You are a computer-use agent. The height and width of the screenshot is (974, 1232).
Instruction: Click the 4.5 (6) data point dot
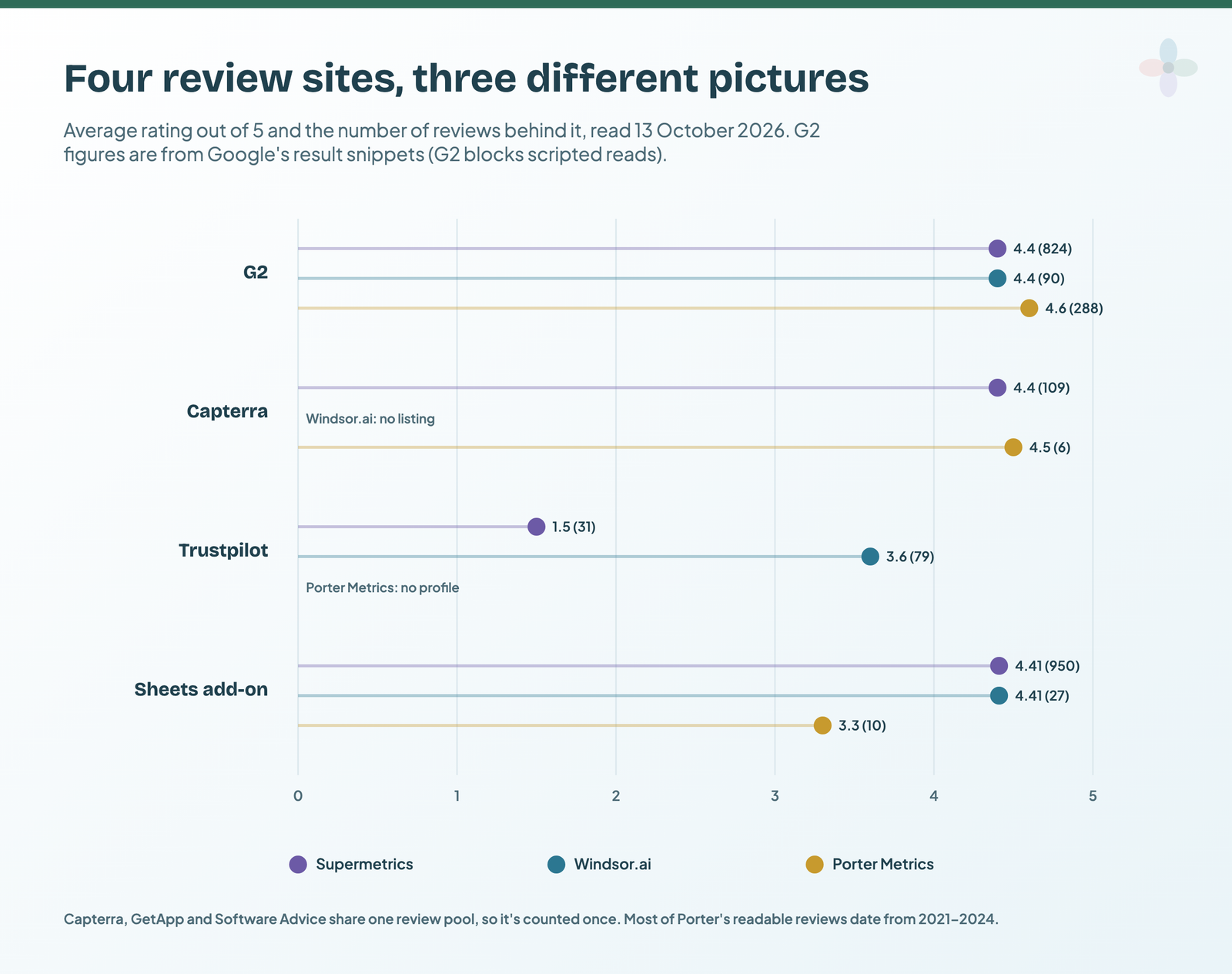[1013, 447]
